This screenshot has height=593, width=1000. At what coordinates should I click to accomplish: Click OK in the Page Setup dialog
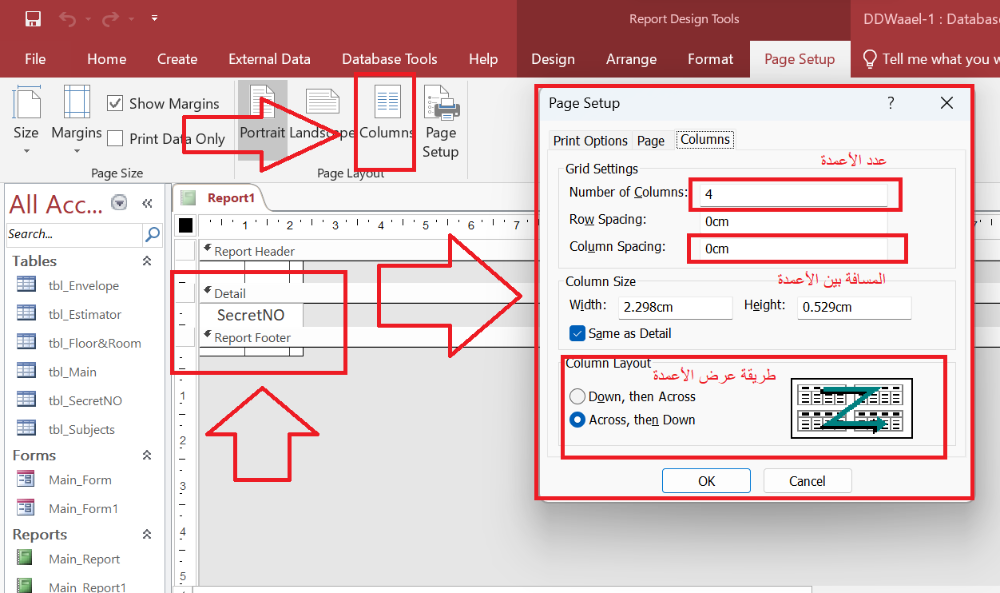point(706,481)
